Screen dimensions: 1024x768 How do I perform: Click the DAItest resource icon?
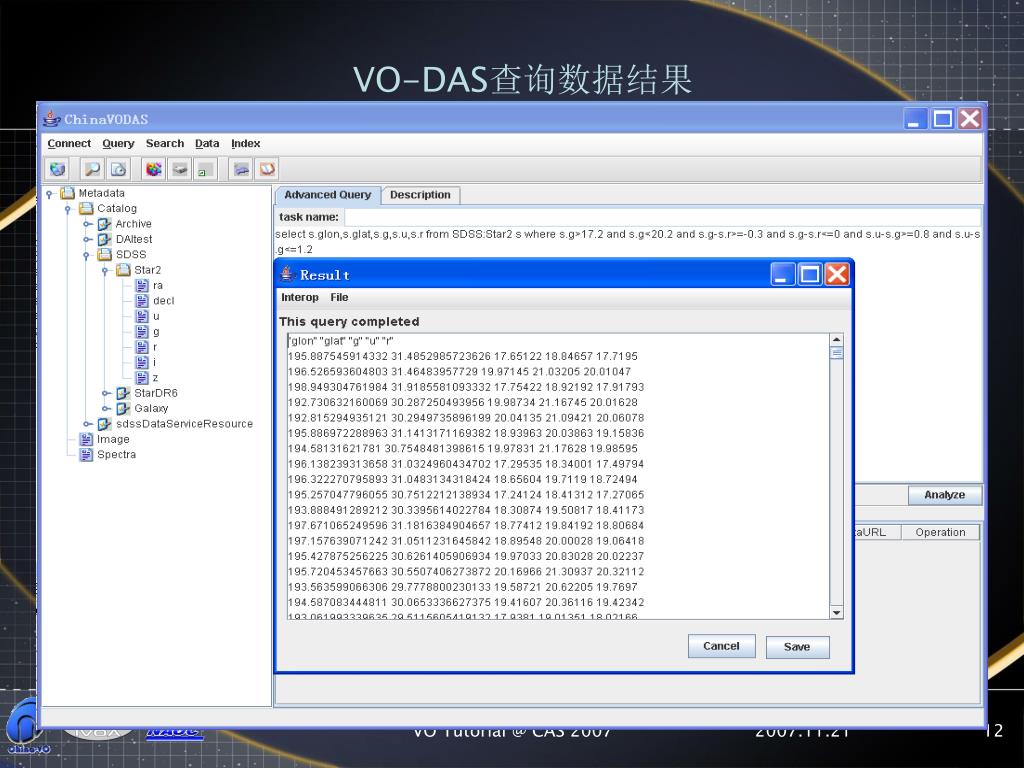tap(104, 239)
